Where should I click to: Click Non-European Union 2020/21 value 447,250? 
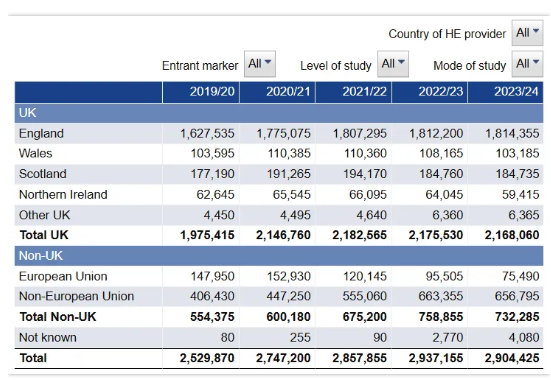point(289,296)
